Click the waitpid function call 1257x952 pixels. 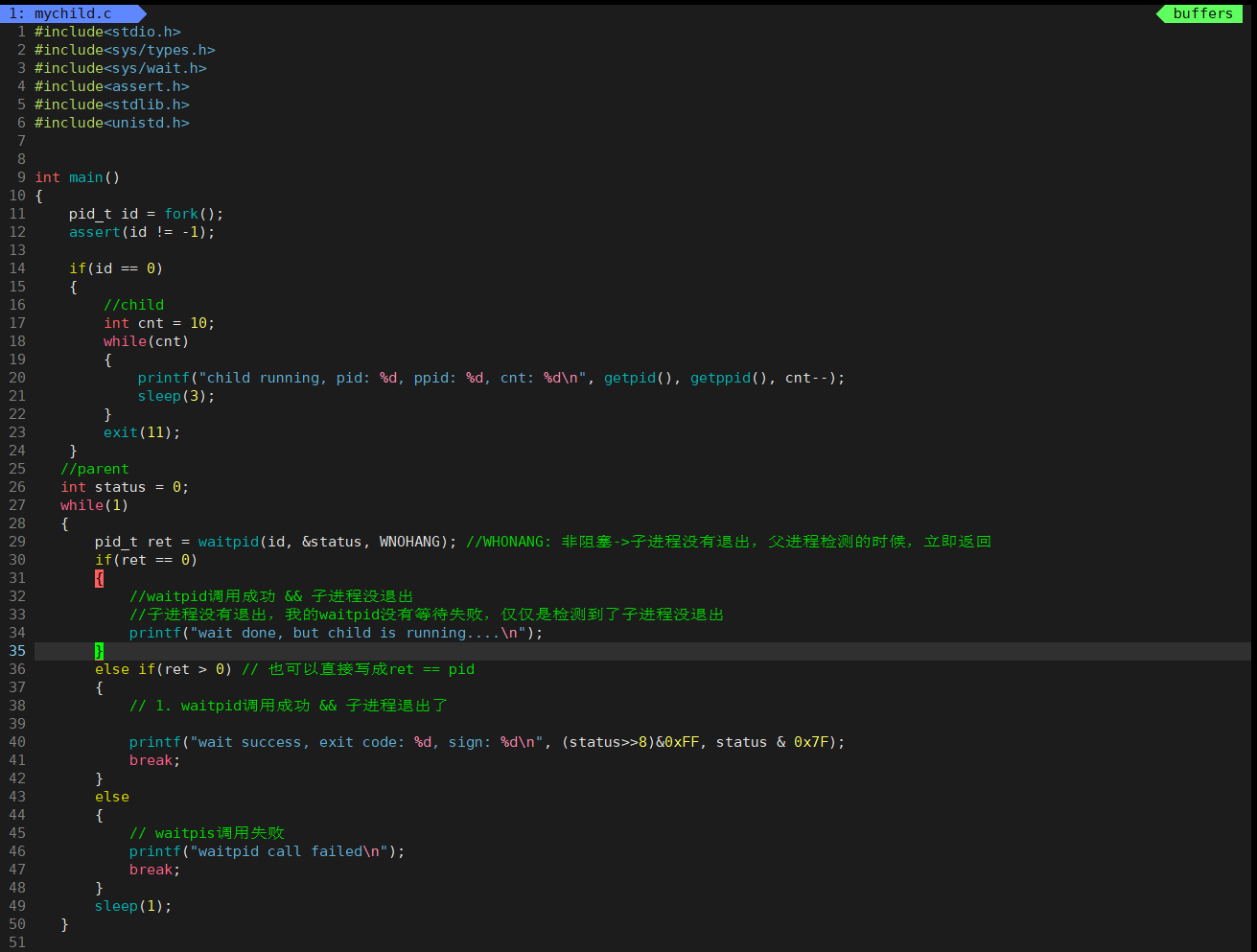327,542
